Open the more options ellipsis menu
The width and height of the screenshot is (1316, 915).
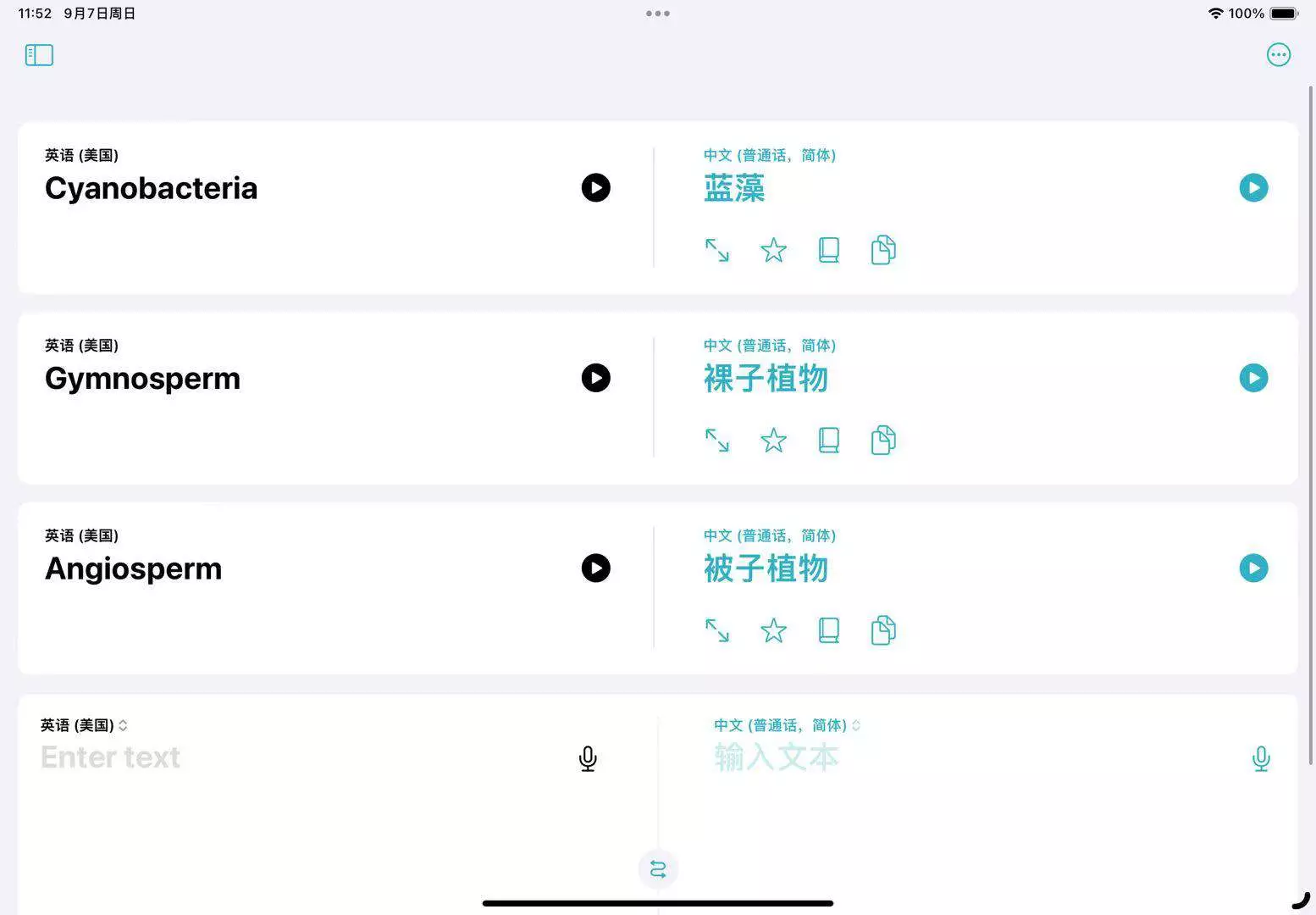(x=1278, y=55)
